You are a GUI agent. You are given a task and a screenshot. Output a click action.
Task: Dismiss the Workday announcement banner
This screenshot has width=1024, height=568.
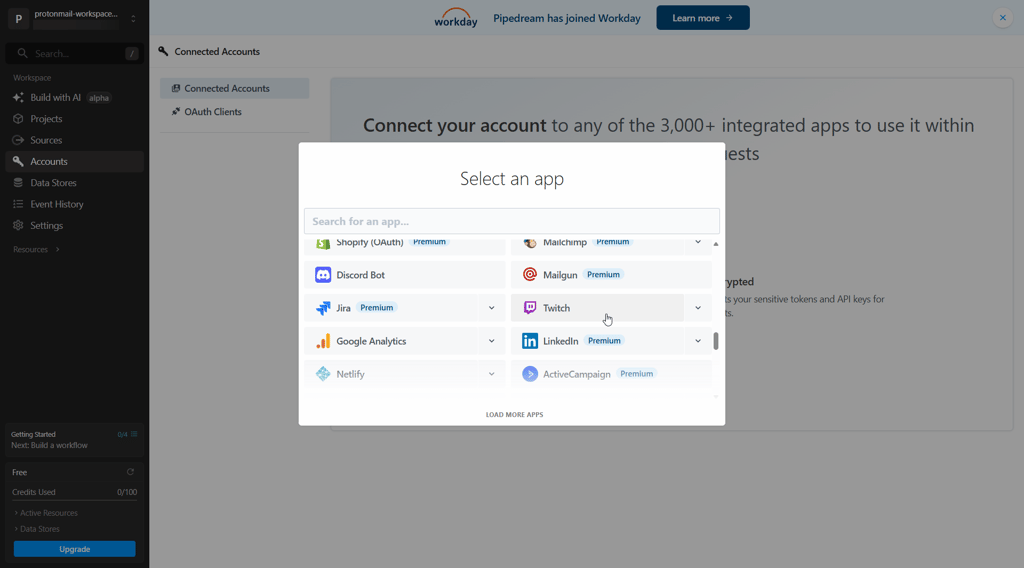click(1002, 18)
